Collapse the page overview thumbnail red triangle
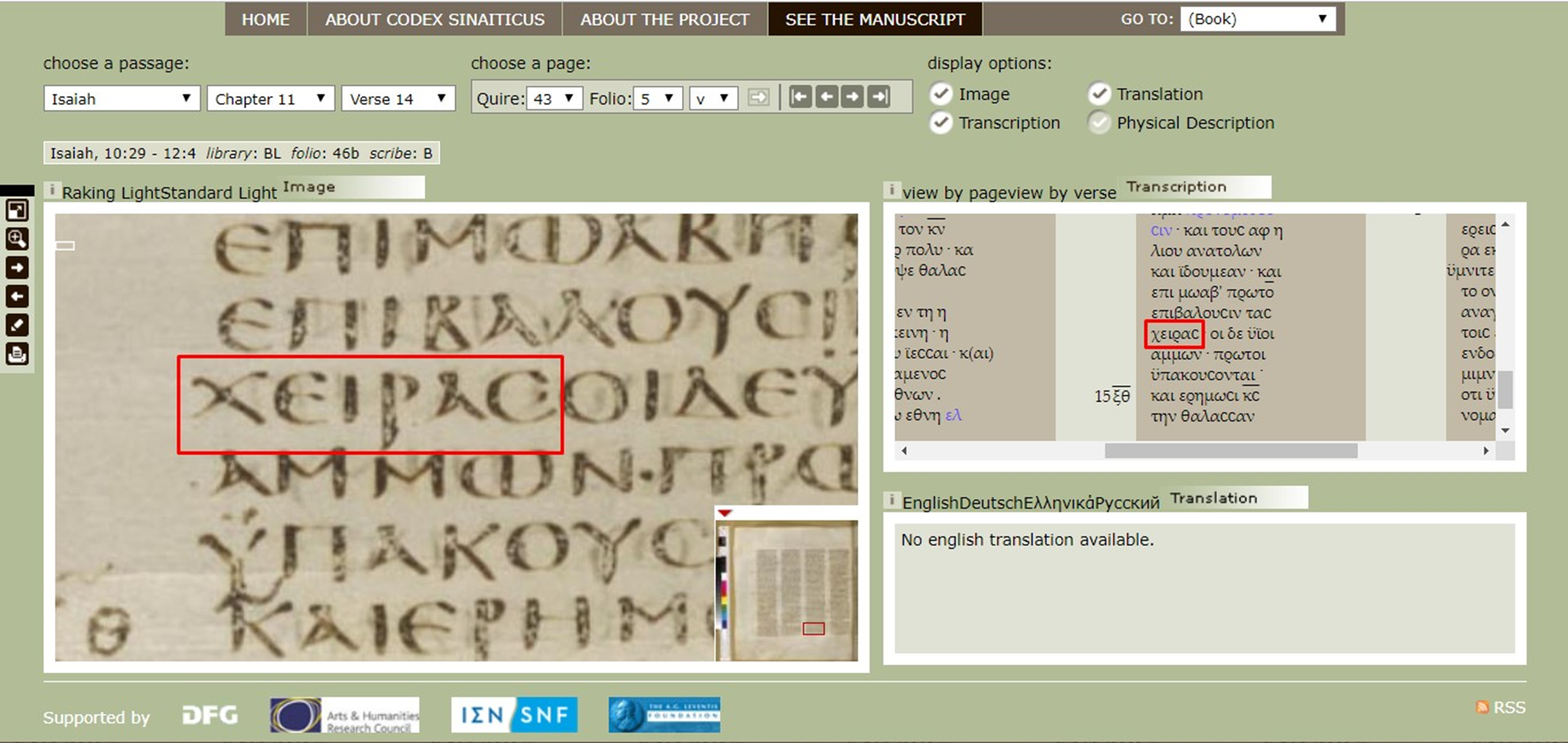 click(724, 513)
